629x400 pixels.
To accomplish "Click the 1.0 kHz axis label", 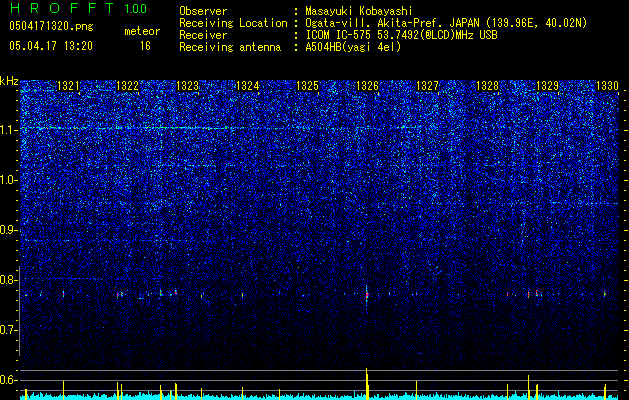I will click(x=8, y=180).
